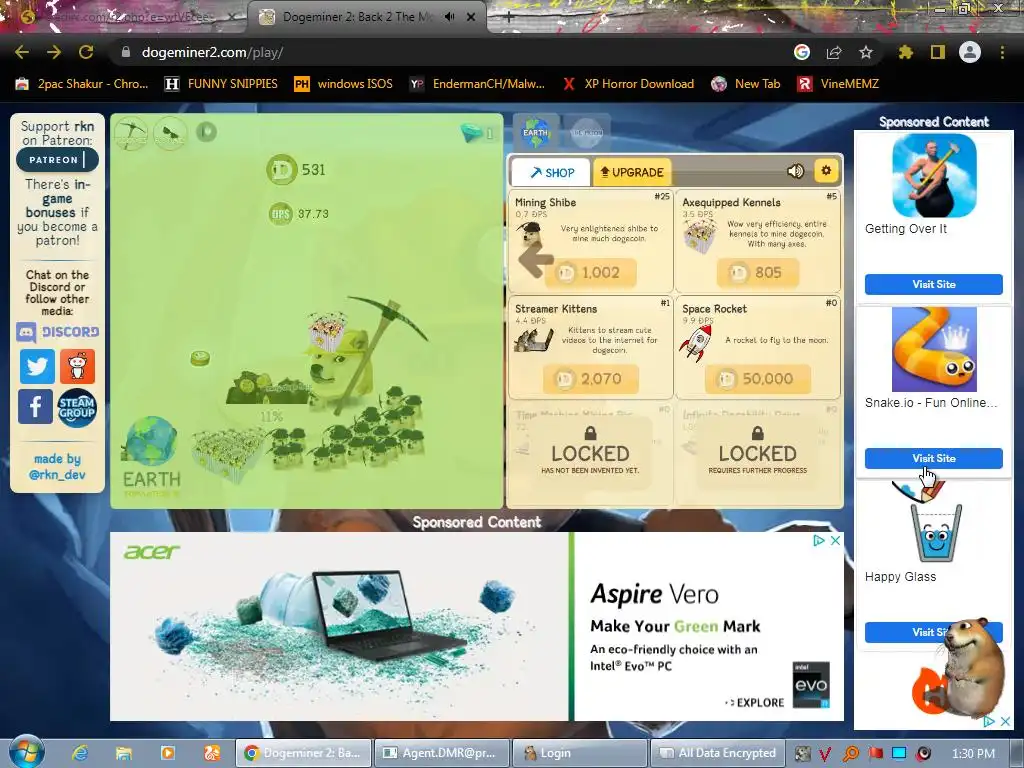Screen dimensions: 1024x768
Task: Click the diamond gem counter icon
Action: pos(471,133)
